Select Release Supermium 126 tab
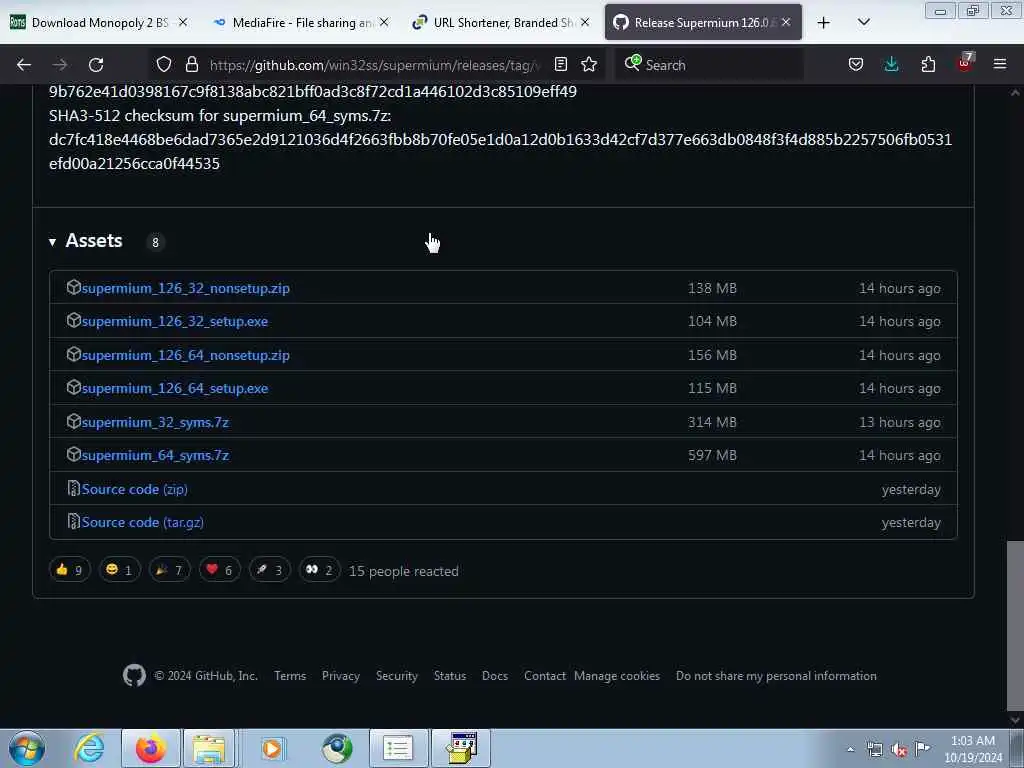The image size is (1024, 768). click(703, 23)
